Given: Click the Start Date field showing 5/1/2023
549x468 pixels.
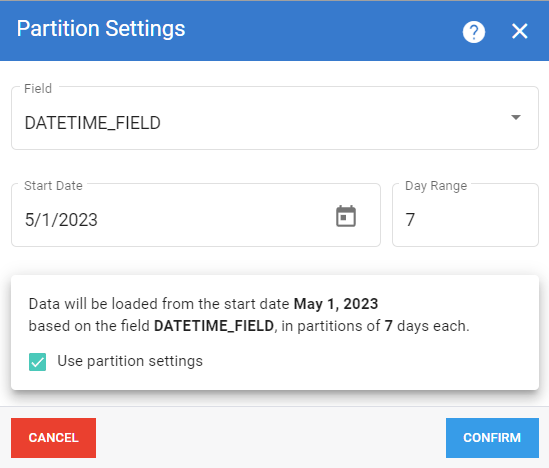Looking at the screenshot, I should (196, 215).
